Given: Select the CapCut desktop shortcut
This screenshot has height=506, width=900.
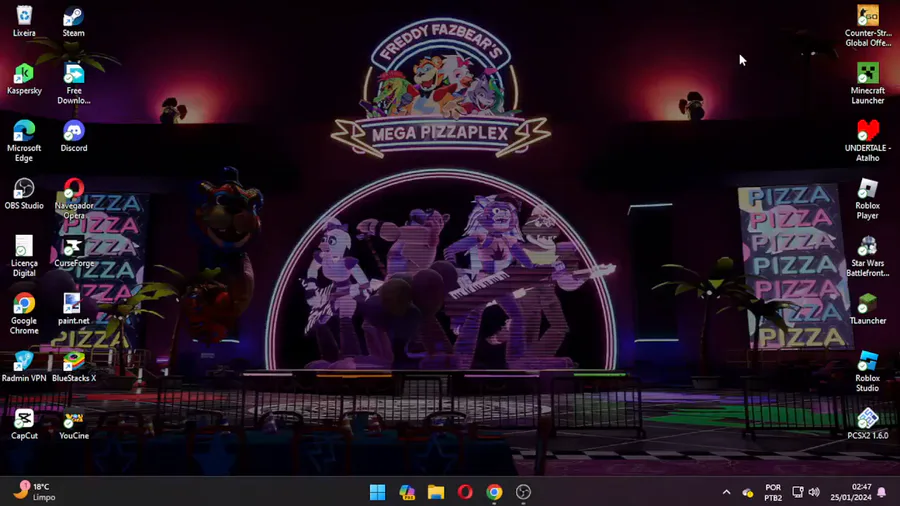Looking at the screenshot, I should (24, 423).
